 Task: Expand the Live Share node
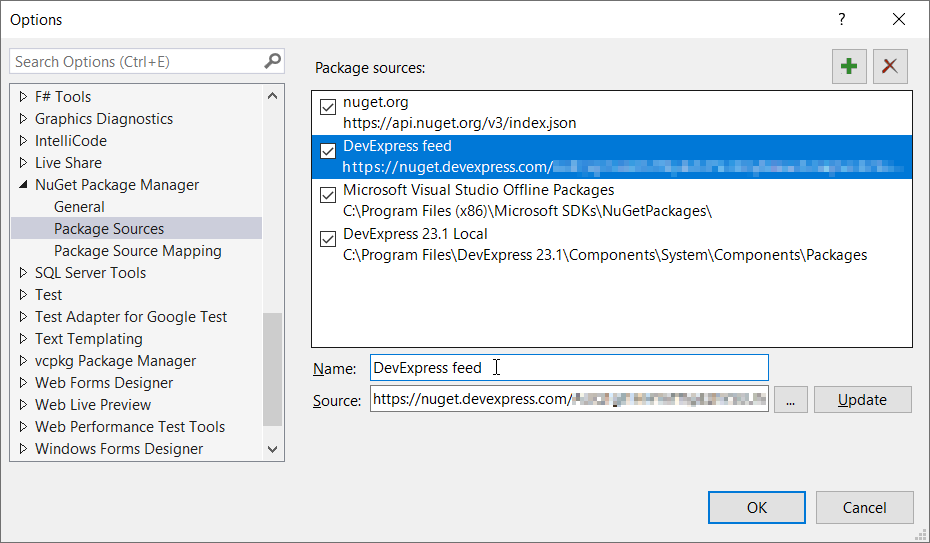[23, 162]
